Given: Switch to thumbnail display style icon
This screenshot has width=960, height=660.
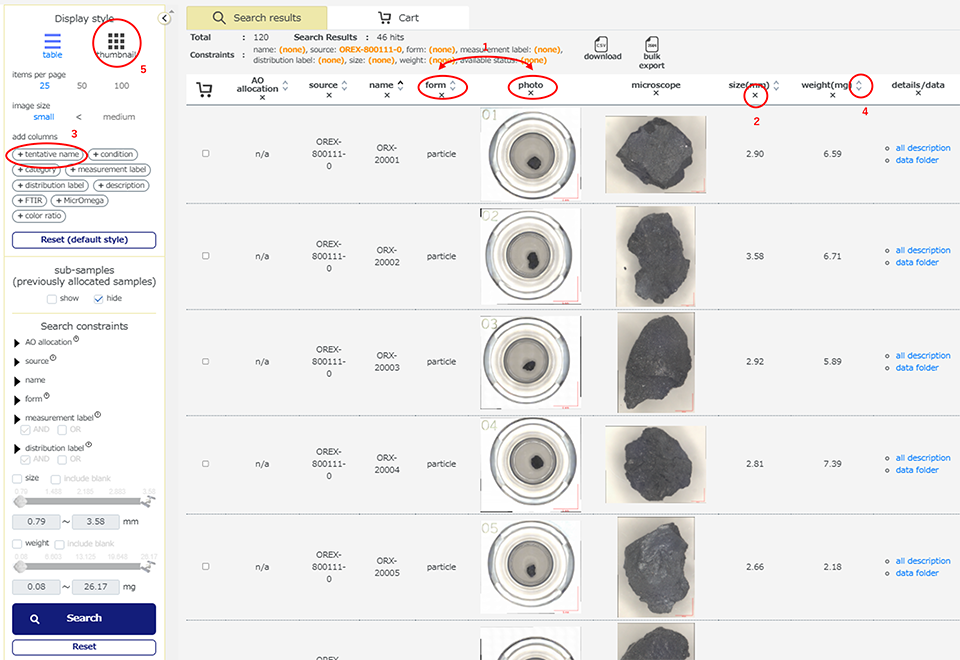Looking at the screenshot, I should tap(116, 40).
